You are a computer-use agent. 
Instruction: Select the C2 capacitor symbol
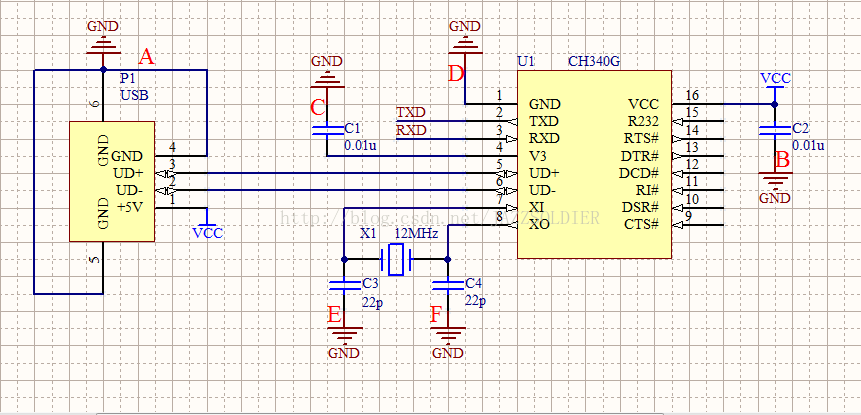tap(775, 130)
